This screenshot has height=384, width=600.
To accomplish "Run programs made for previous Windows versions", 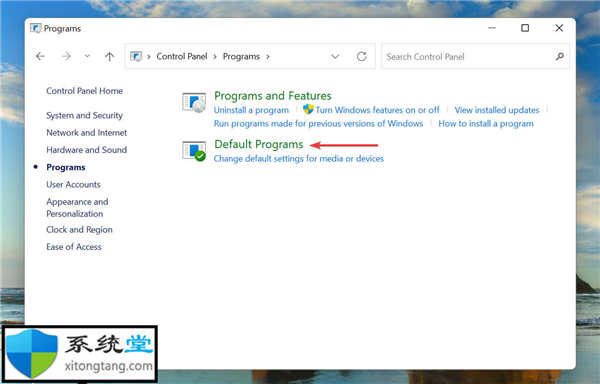I will coord(318,124).
